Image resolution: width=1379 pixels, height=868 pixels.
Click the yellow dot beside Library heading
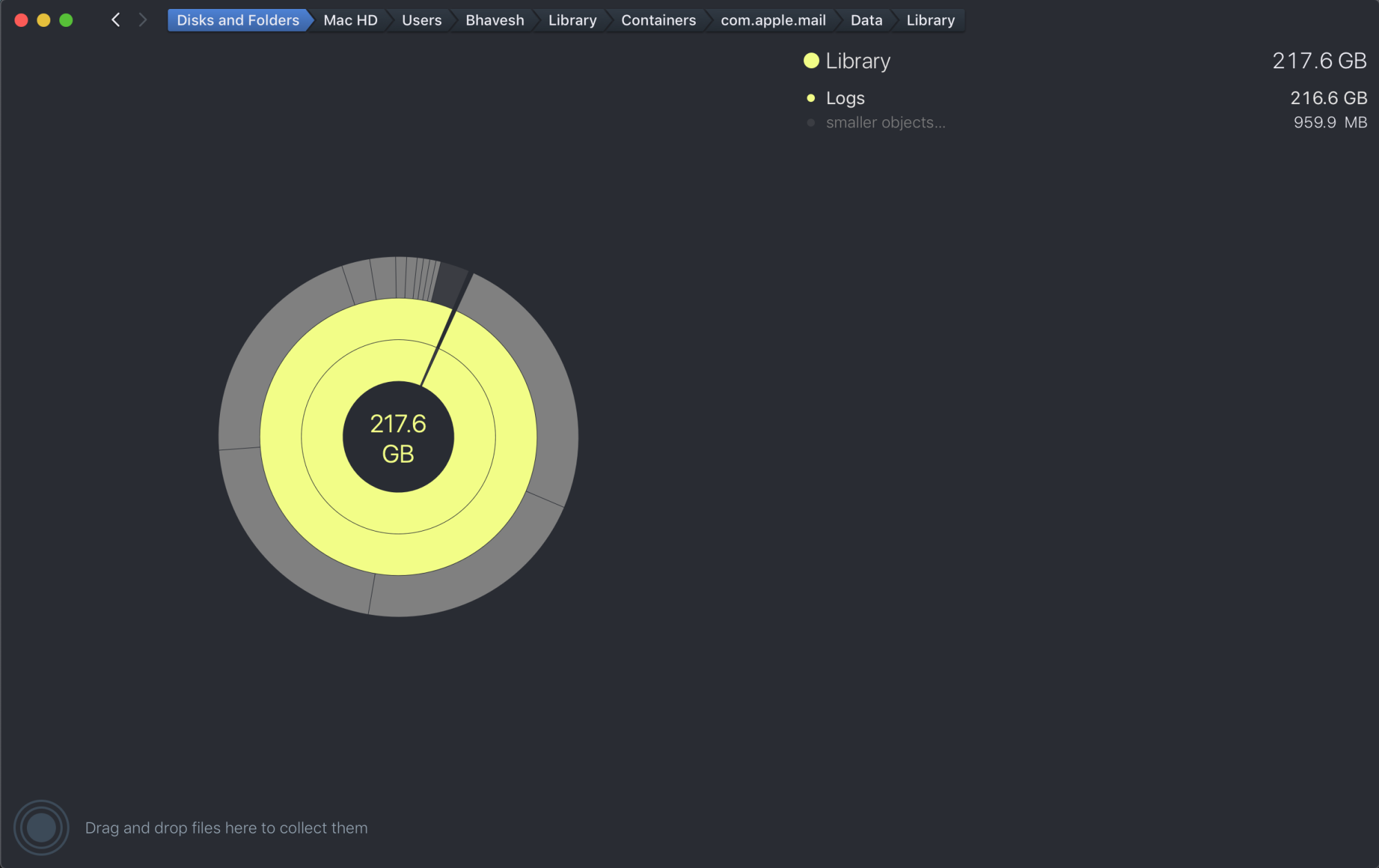(811, 61)
